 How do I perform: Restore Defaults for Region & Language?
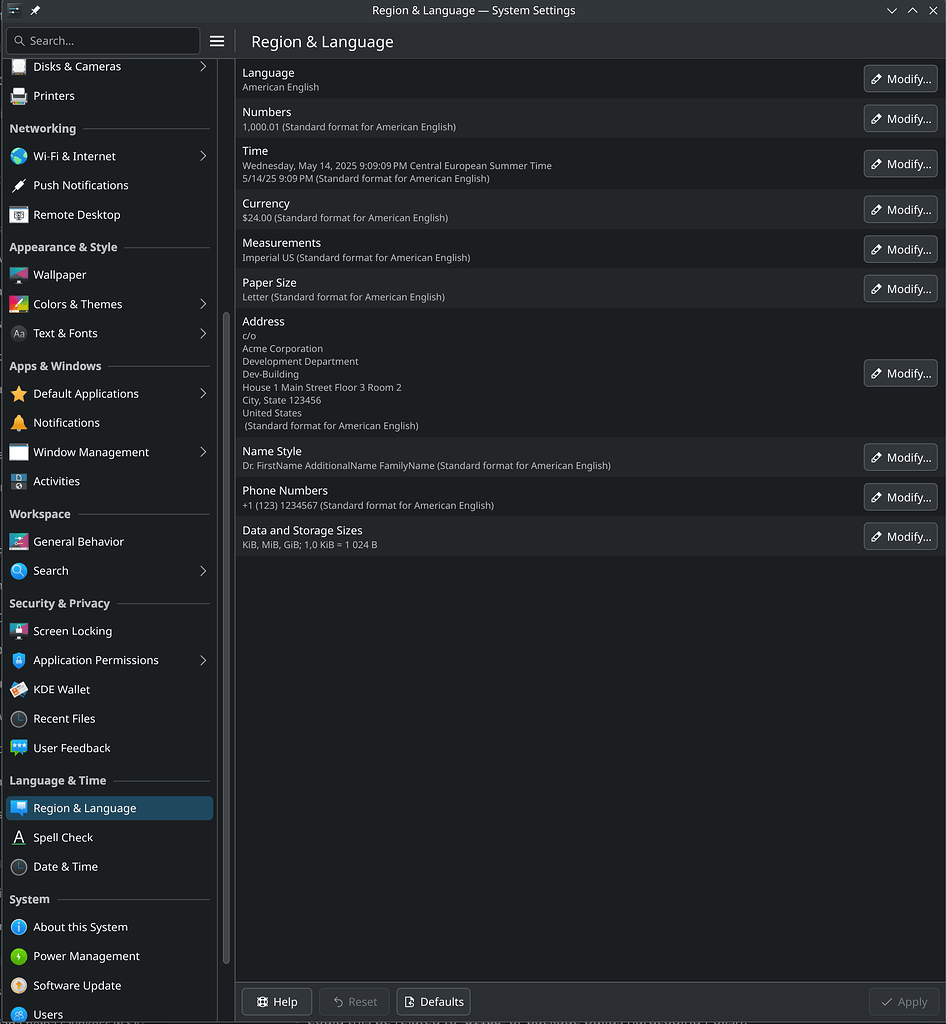click(433, 1001)
